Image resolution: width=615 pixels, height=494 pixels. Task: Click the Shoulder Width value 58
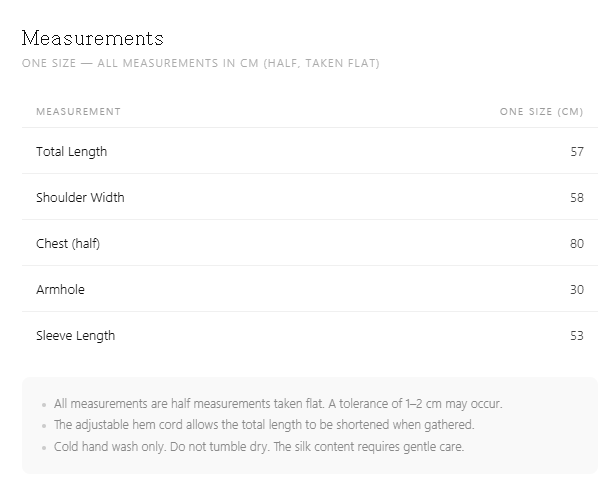(x=577, y=197)
